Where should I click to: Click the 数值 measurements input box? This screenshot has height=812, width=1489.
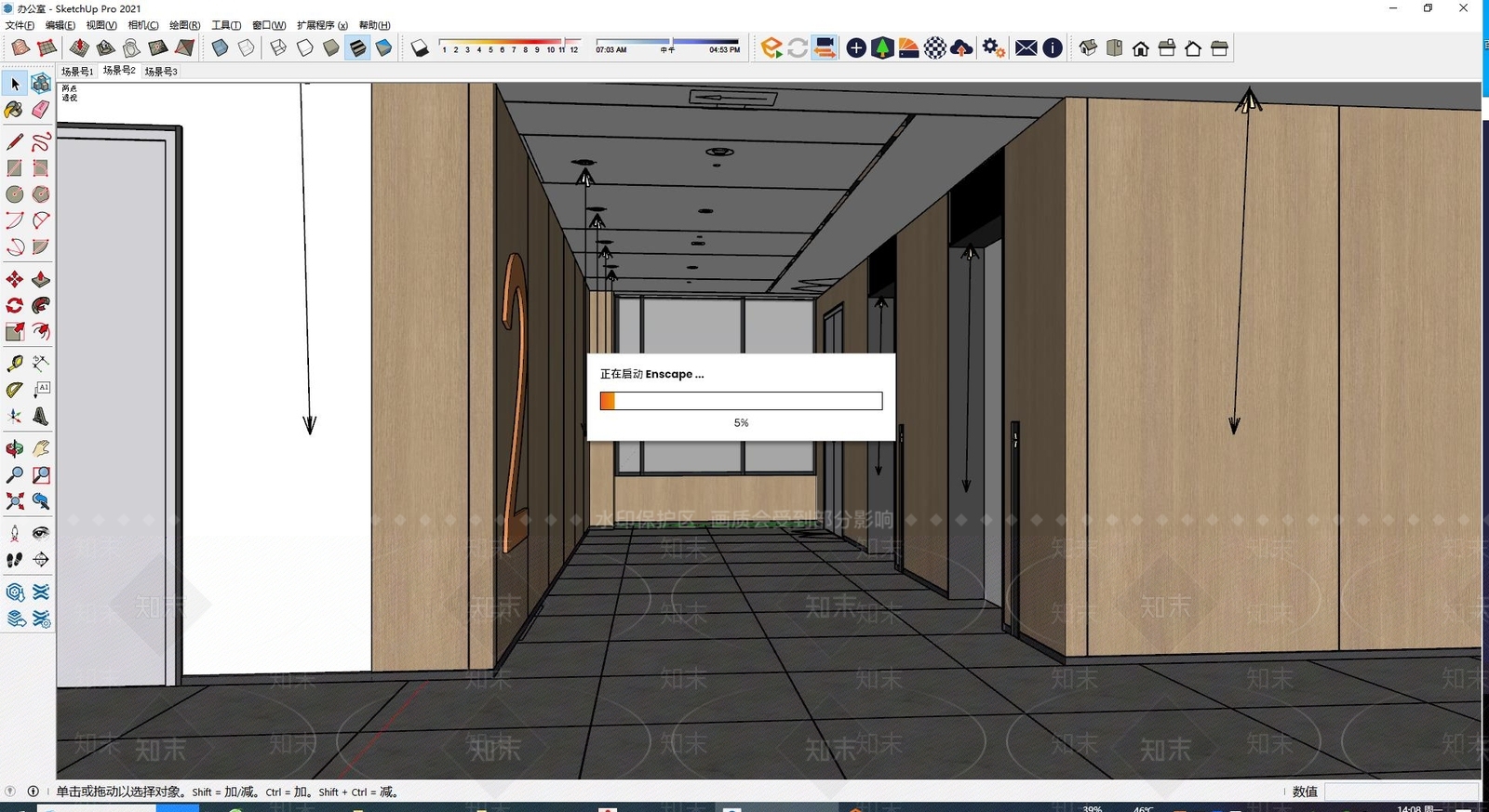[1401, 792]
